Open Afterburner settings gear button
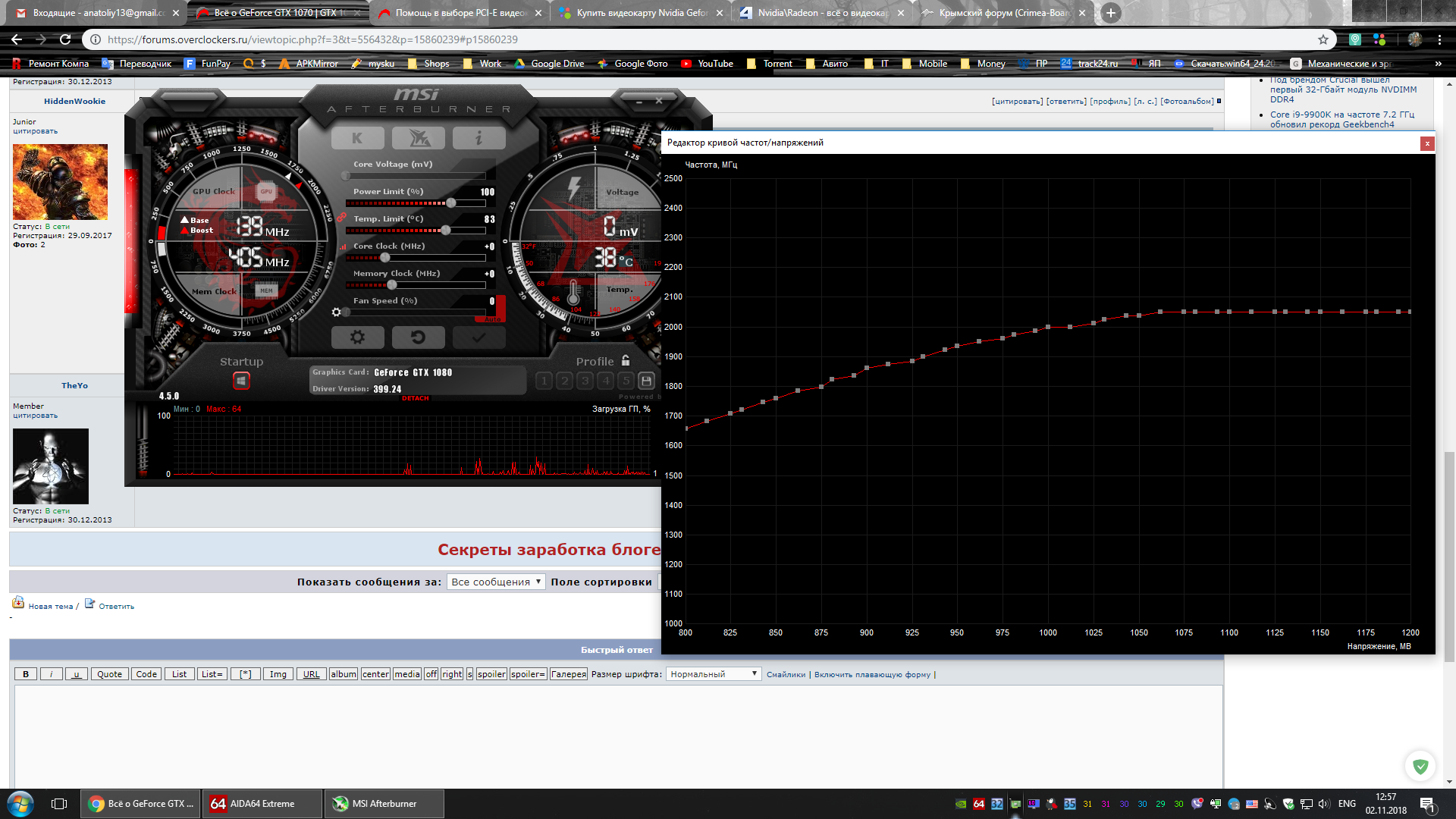 [357, 337]
